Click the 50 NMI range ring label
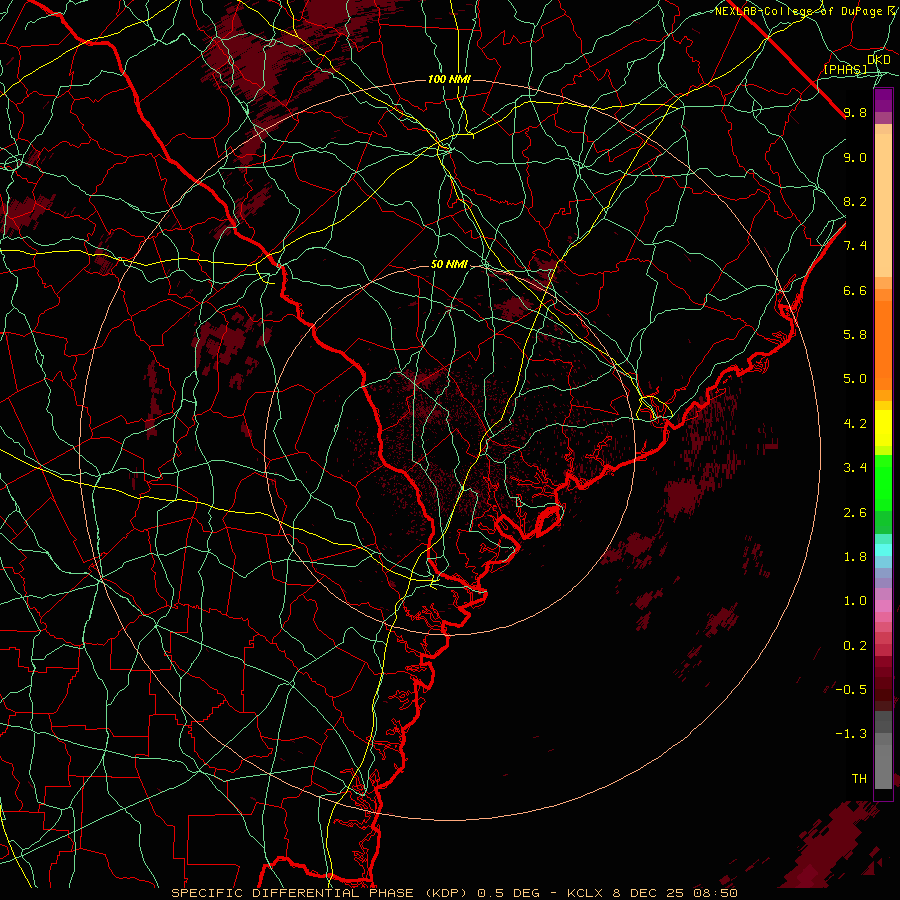 click(x=449, y=264)
